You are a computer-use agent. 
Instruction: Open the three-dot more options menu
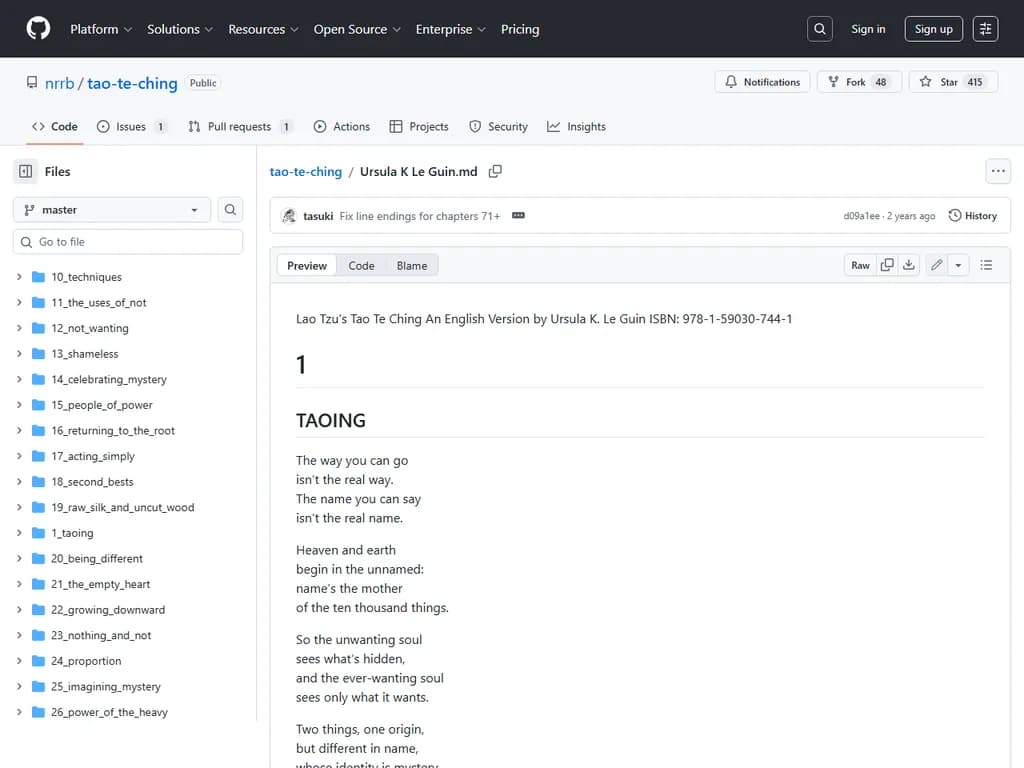[x=997, y=171]
